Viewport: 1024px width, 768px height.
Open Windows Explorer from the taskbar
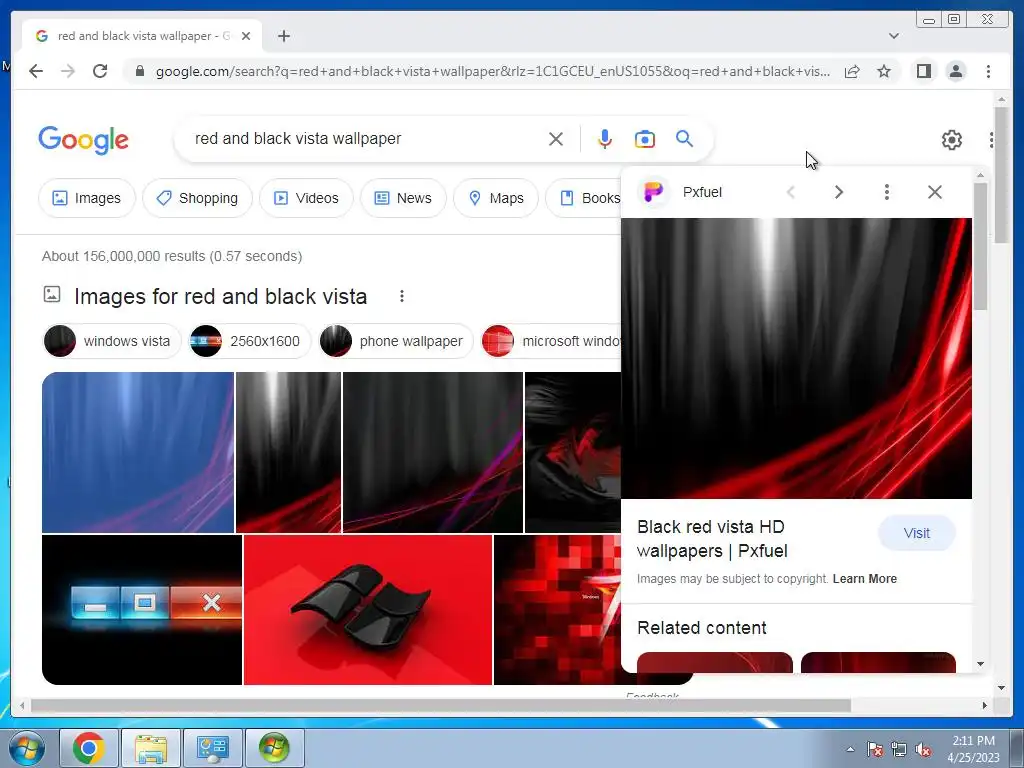pos(151,748)
